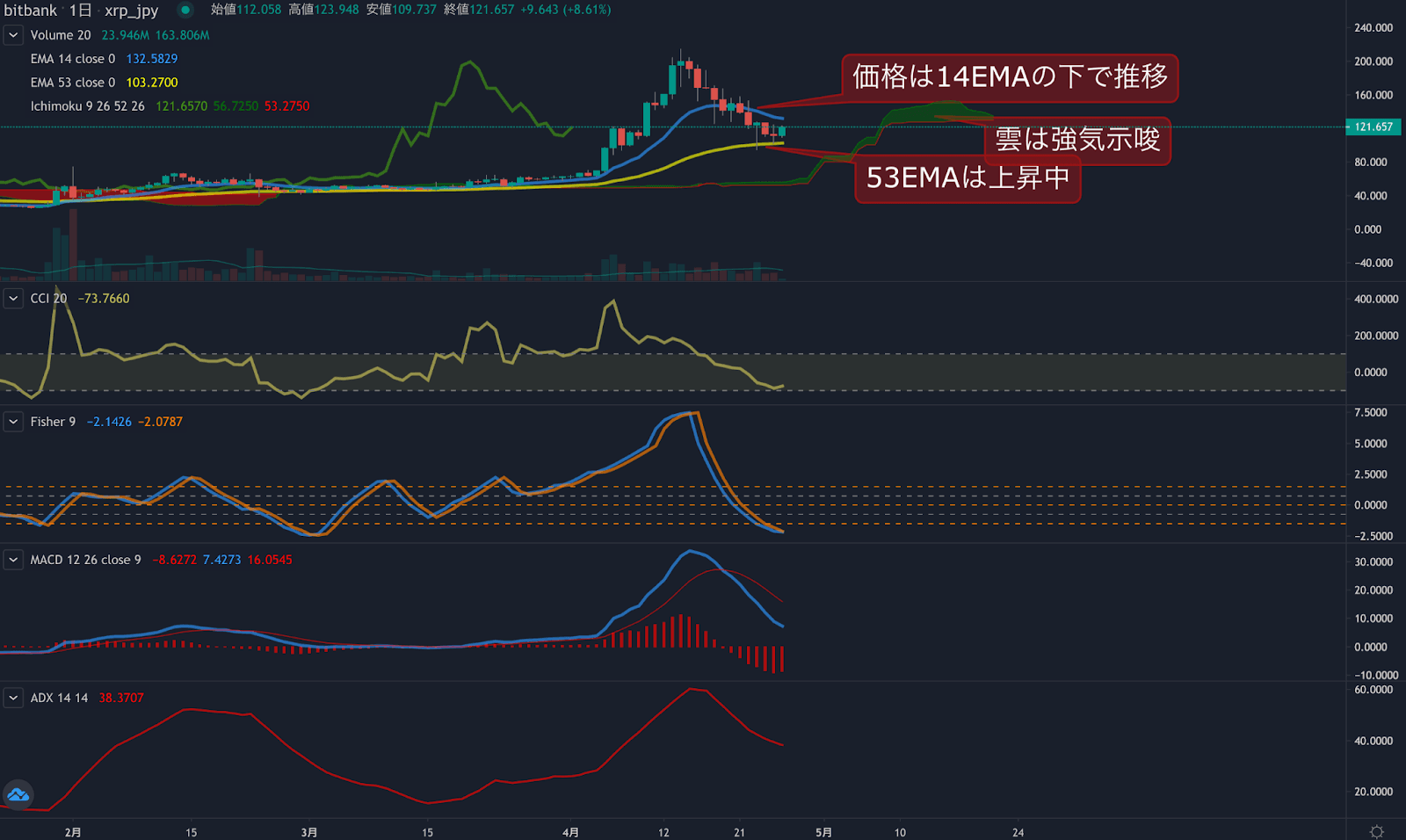Collapse the CCI 20 pane
This screenshot has height=840, width=1406.
tap(12, 298)
